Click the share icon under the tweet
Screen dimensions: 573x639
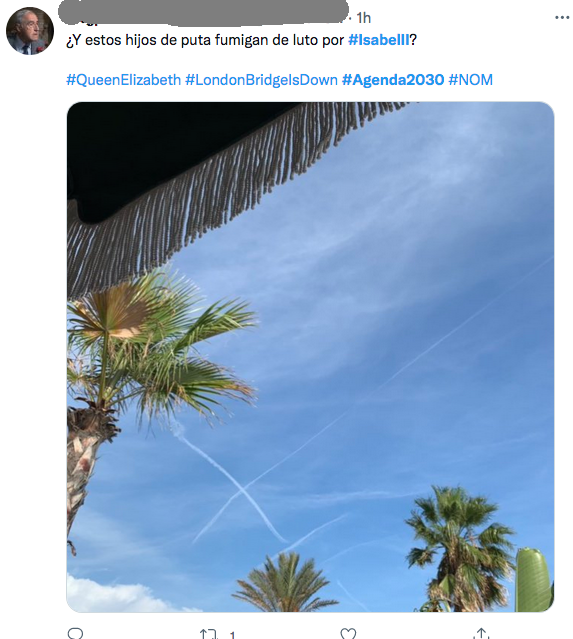(481, 633)
